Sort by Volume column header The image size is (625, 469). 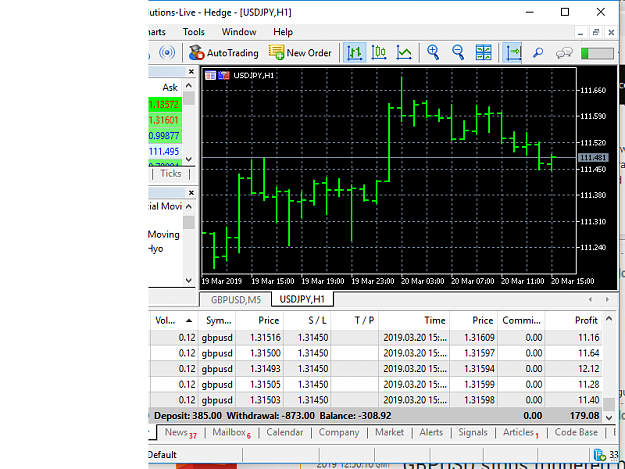click(x=173, y=320)
